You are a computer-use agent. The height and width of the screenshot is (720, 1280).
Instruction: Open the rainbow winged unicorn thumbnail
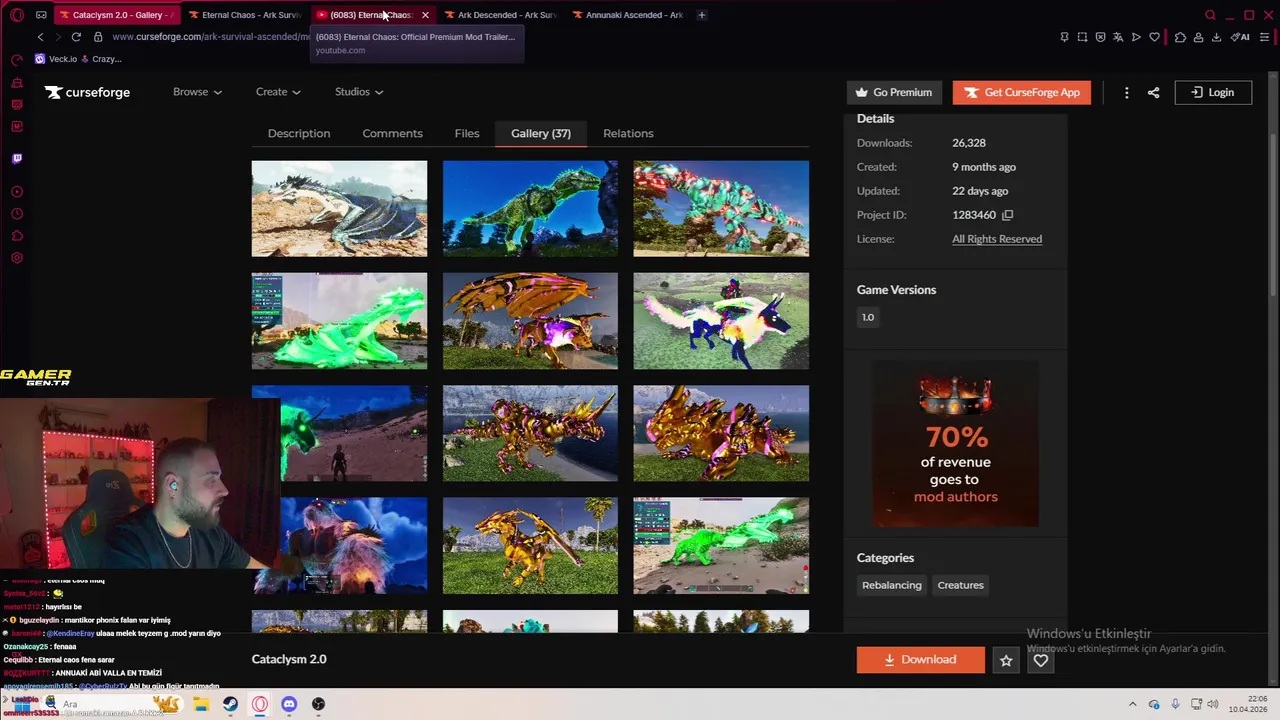pos(721,321)
